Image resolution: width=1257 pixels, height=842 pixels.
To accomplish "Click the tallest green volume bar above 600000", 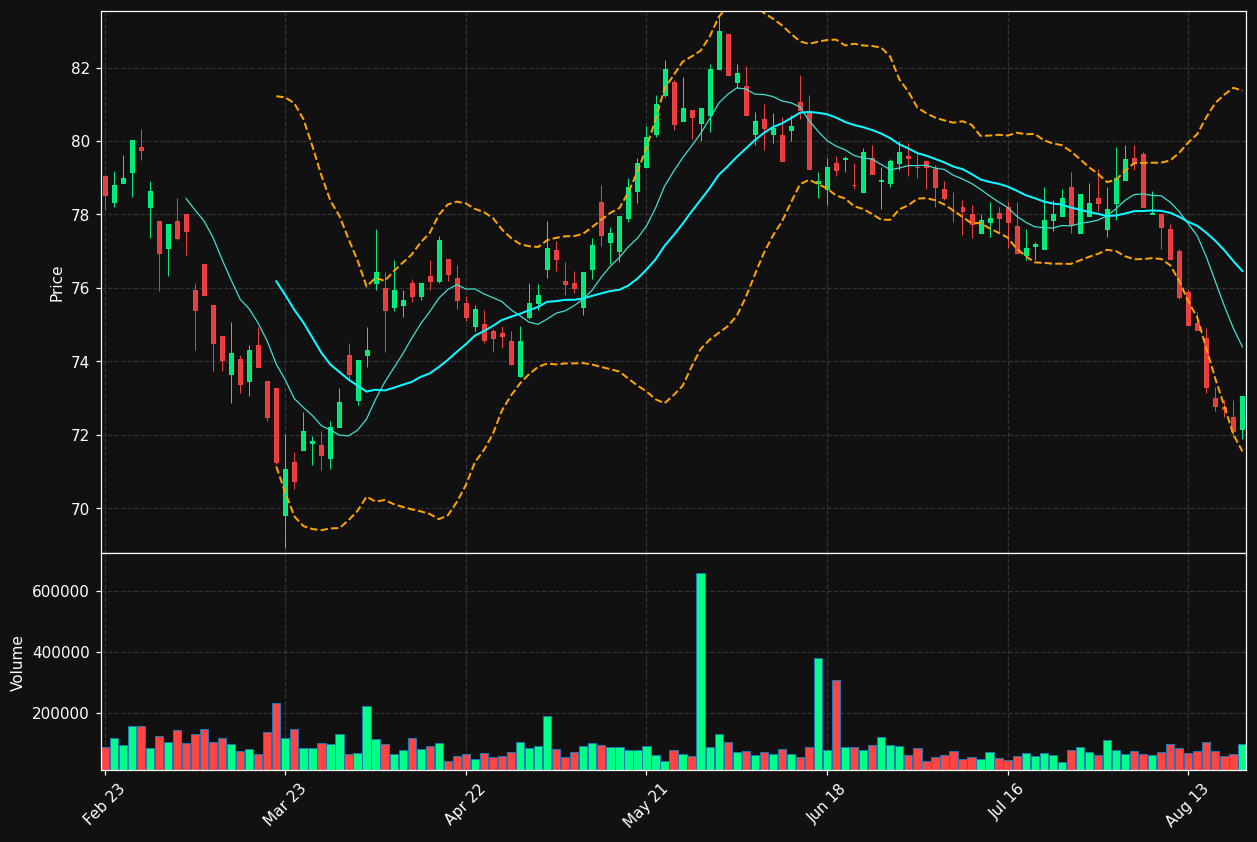I will pyautogui.click(x=700, y=671).
